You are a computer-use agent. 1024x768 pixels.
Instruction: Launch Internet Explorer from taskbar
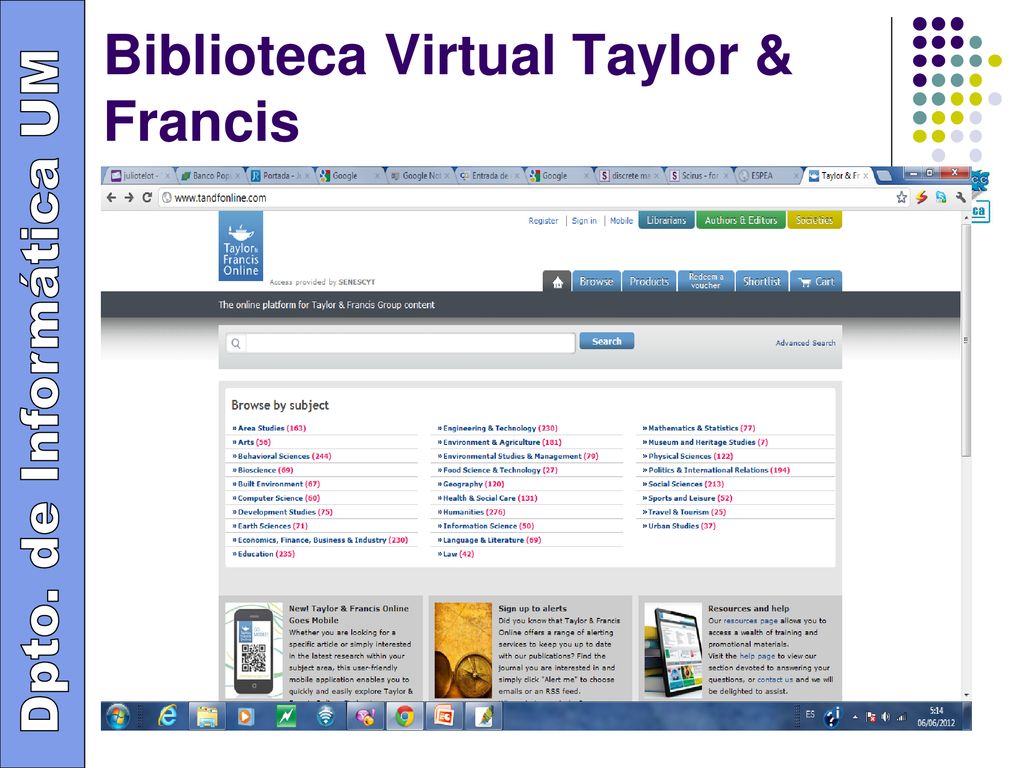point(168,716)
